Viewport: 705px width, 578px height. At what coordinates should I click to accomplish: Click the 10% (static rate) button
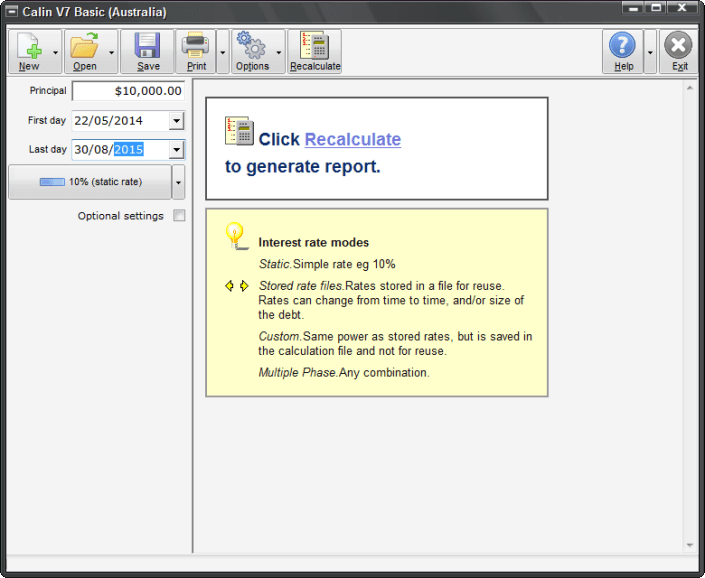[x=90, y=182]
